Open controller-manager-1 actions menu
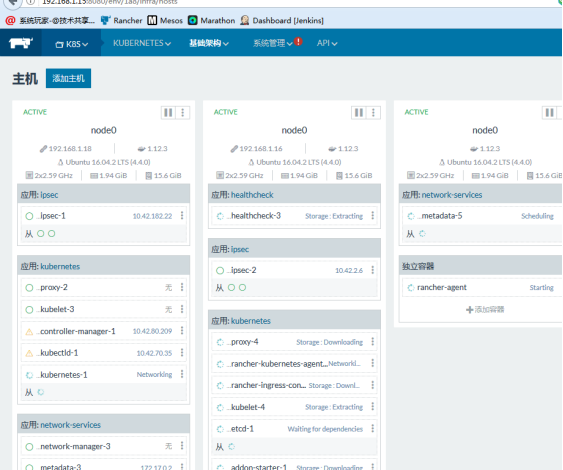The image size is (563, 470). (x=182, y=331)
